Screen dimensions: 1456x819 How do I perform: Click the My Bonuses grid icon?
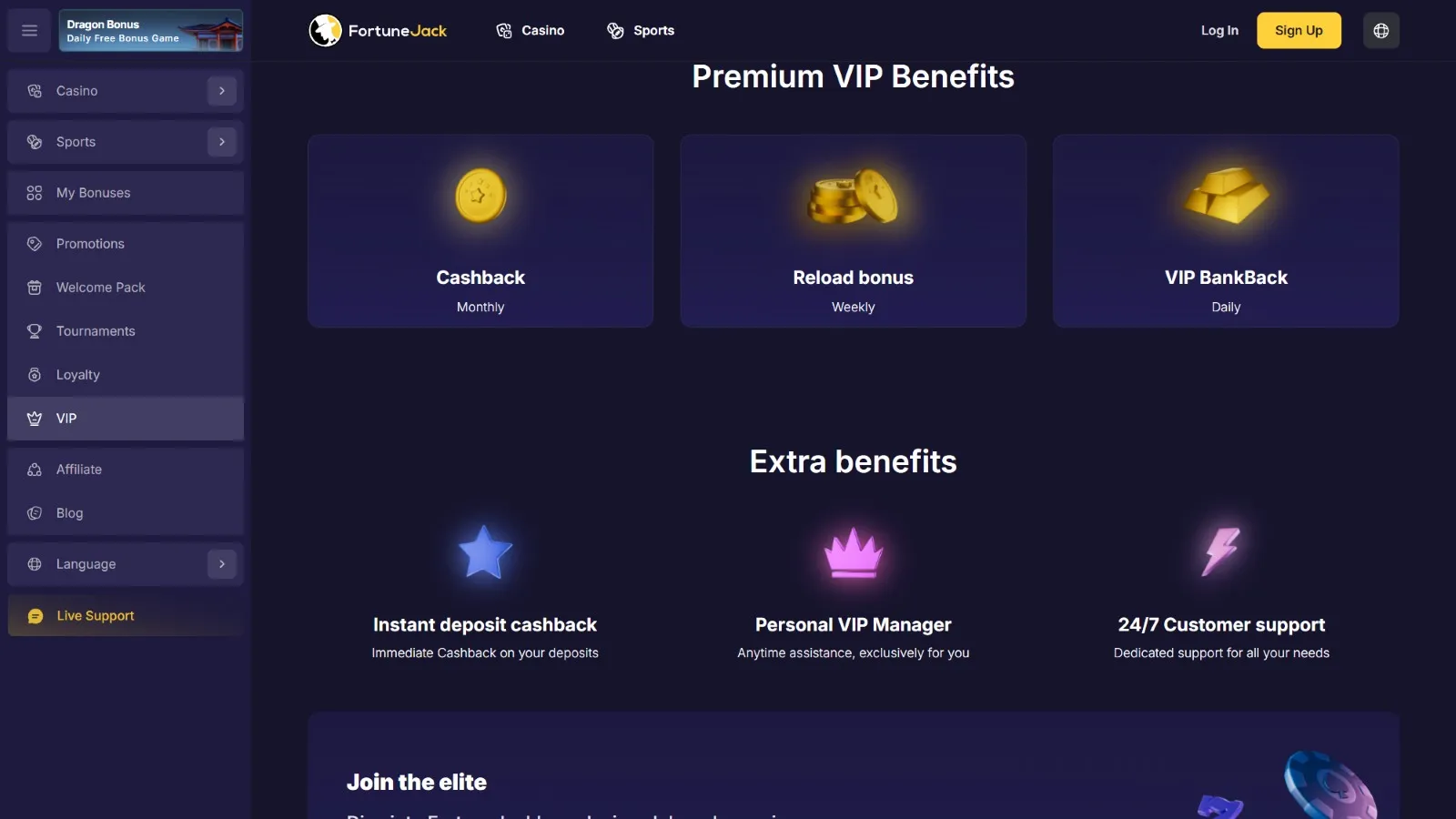point(35,193)
